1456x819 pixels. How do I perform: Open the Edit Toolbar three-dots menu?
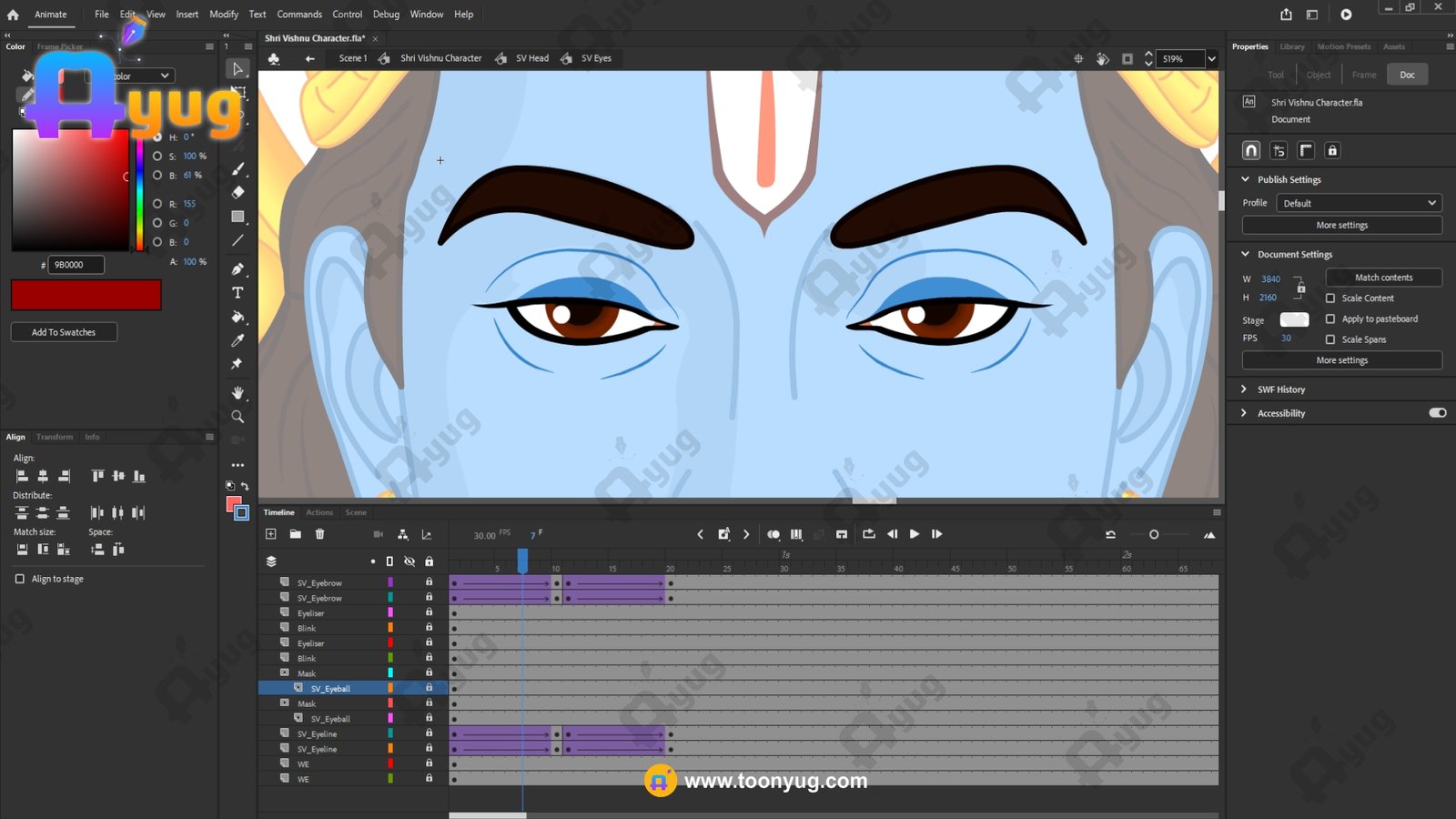238,465
